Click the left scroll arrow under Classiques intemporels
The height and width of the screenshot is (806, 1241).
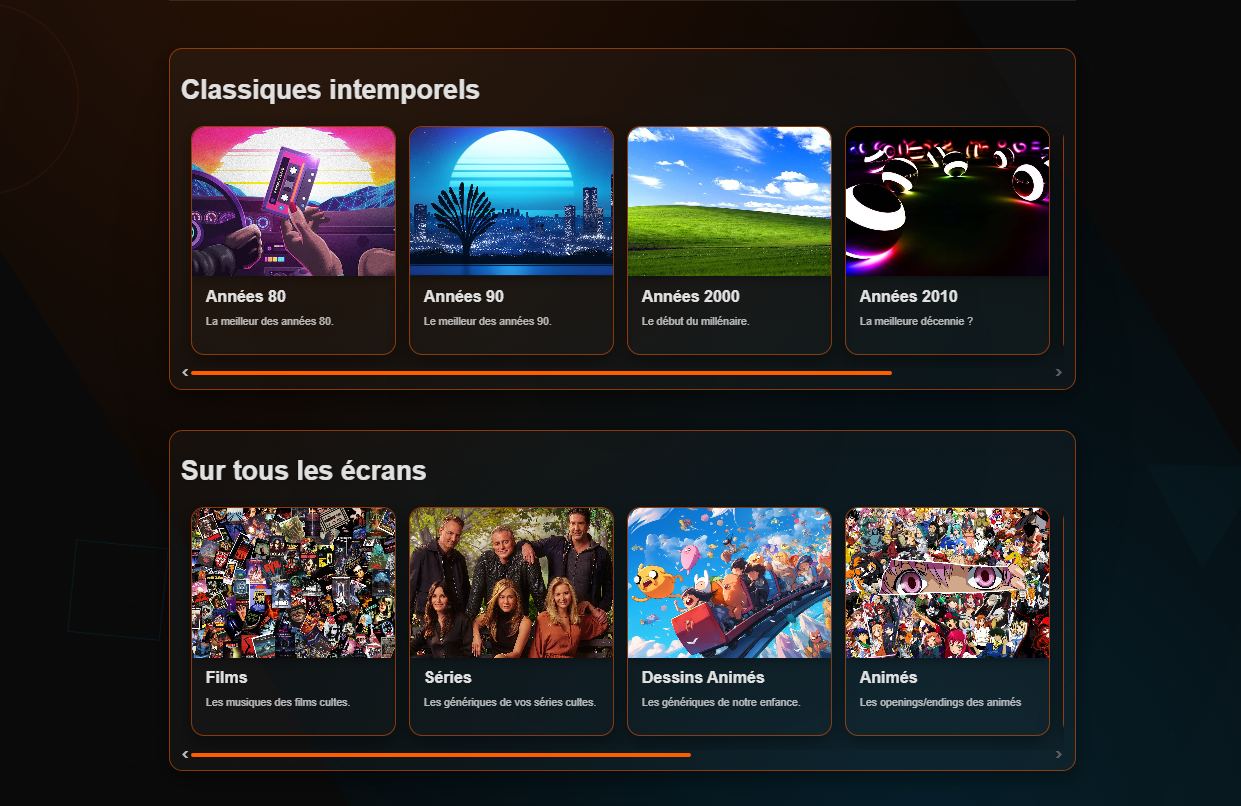tap(185, 372)
